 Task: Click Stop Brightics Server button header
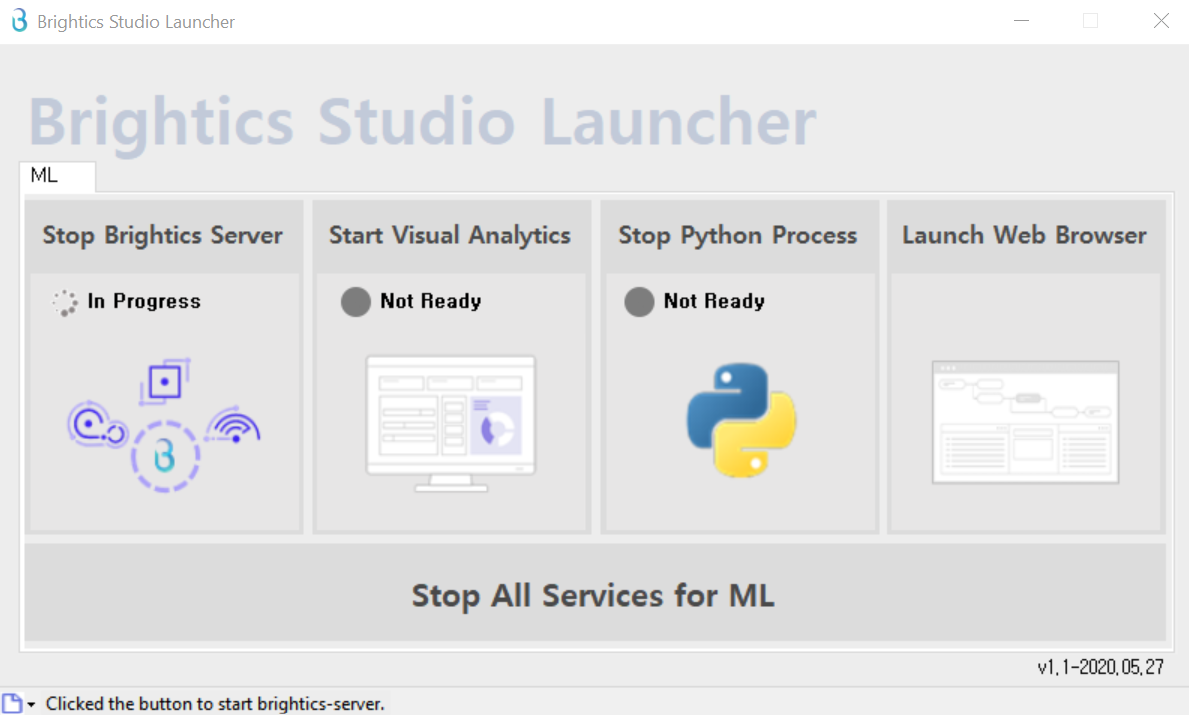pos(164,236)
